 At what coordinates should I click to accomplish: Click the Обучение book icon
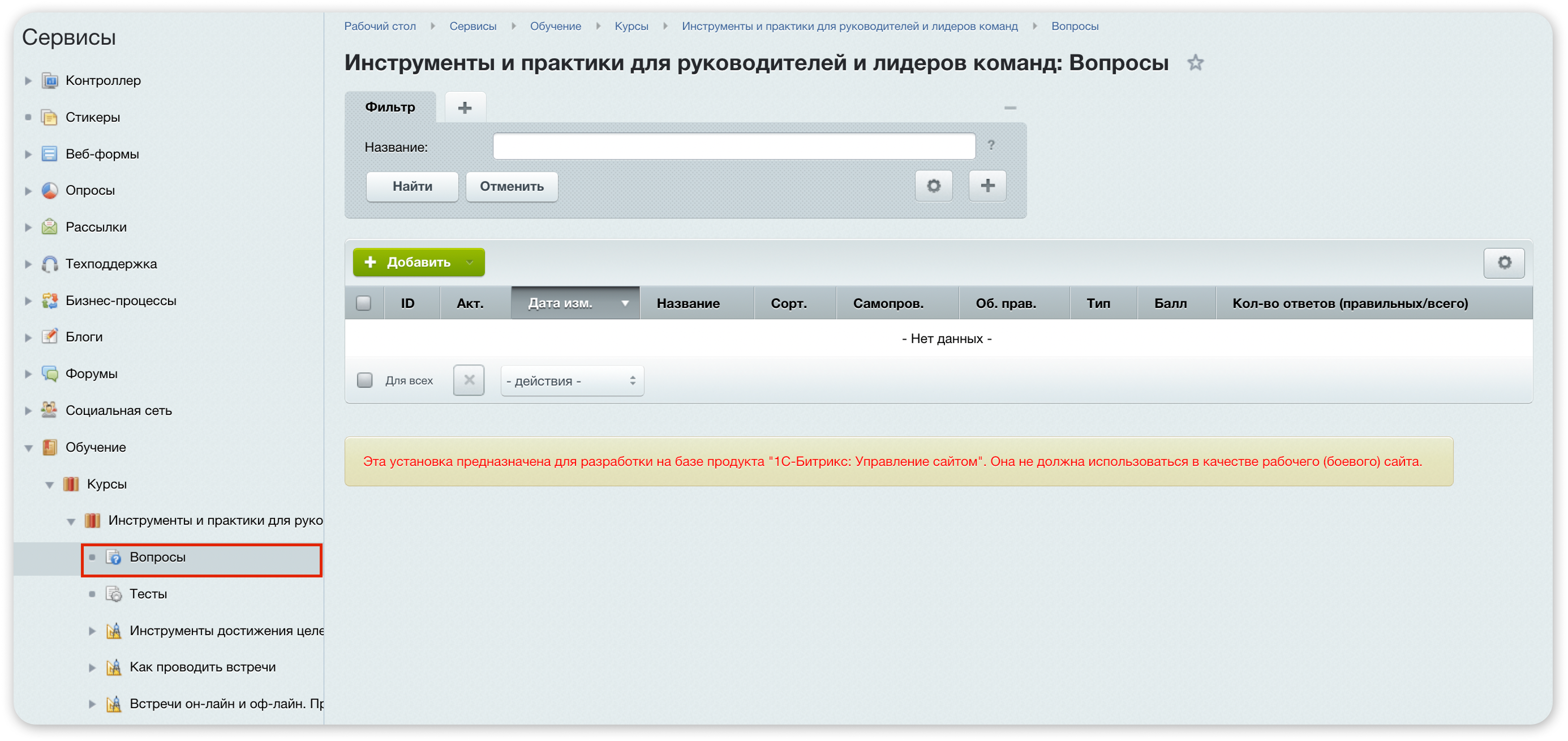[49, 447]
